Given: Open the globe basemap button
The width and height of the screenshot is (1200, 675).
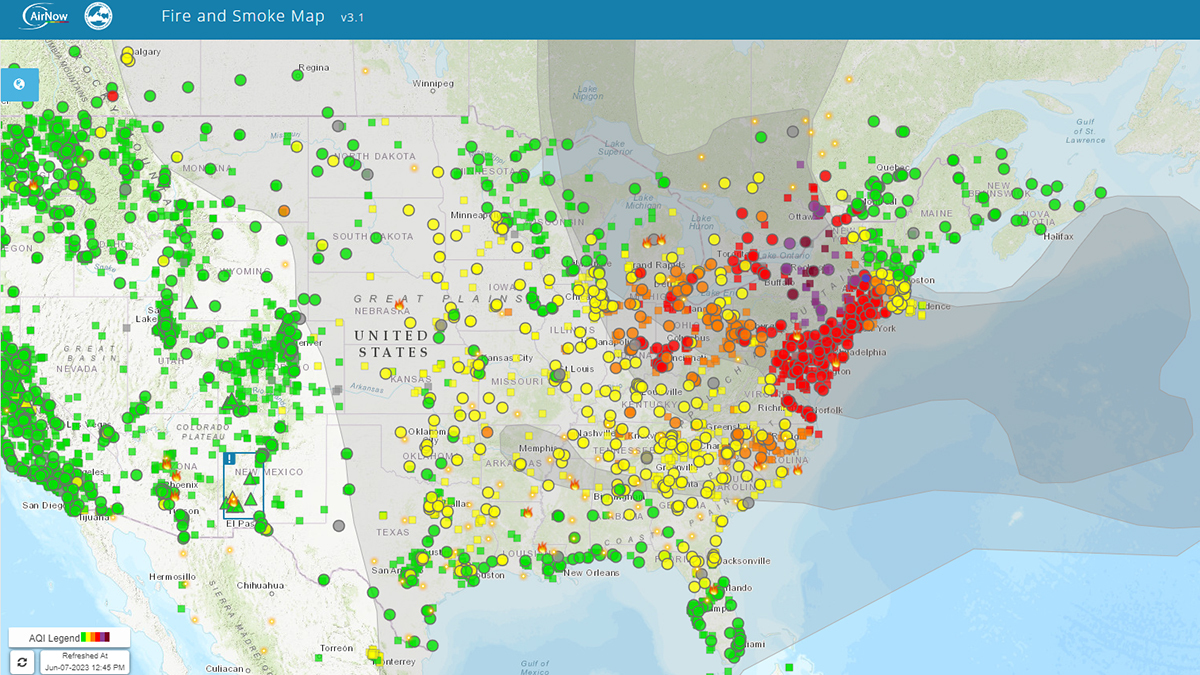Looking at the screenshot, I should click(20, 84).
